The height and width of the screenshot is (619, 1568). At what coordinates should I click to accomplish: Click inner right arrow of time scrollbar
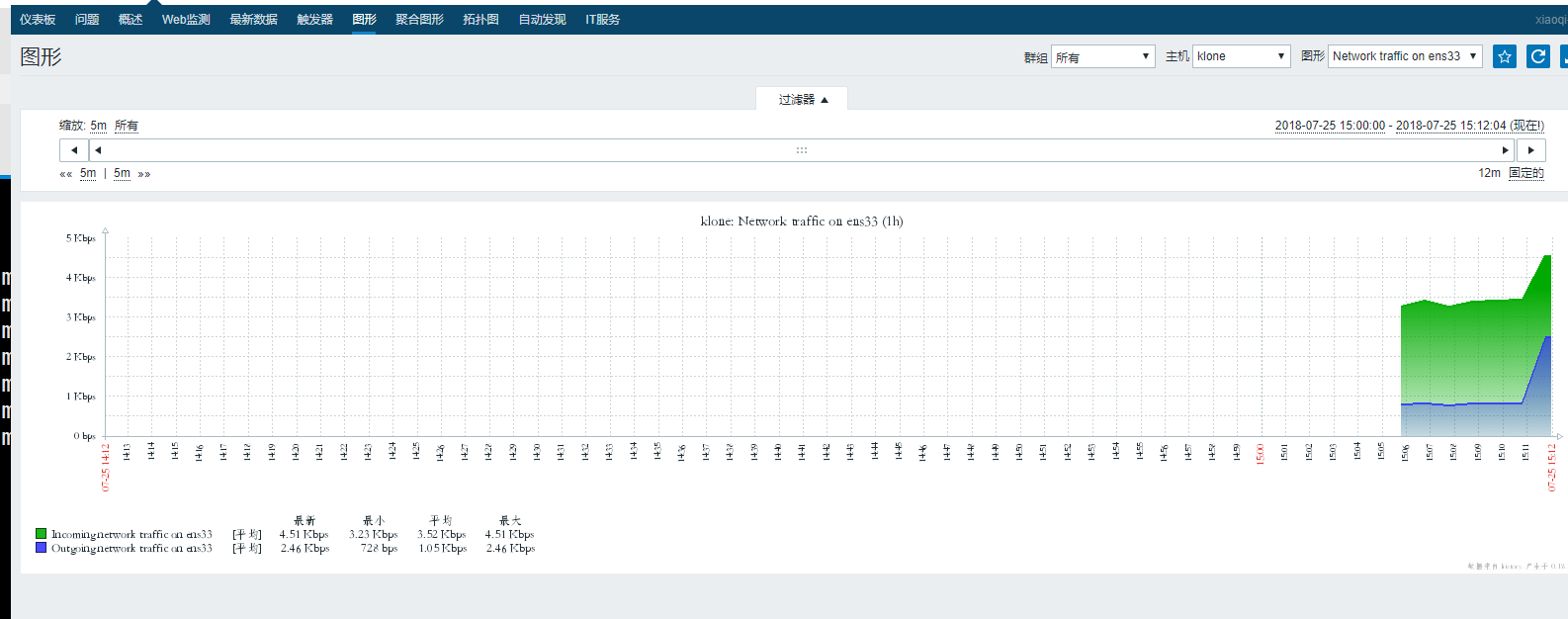1506,150
